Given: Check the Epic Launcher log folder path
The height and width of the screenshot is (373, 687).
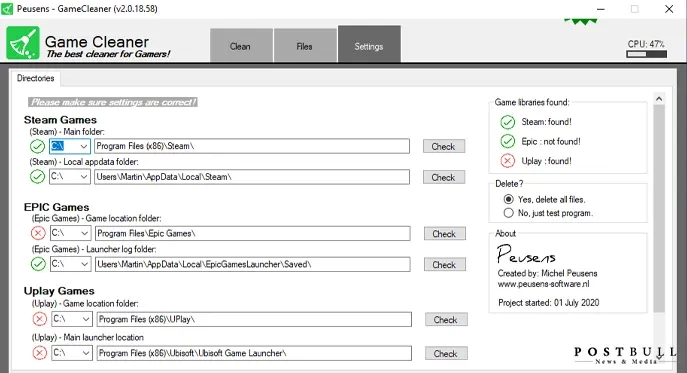Looking at the screenshot, I should point(444,264).
